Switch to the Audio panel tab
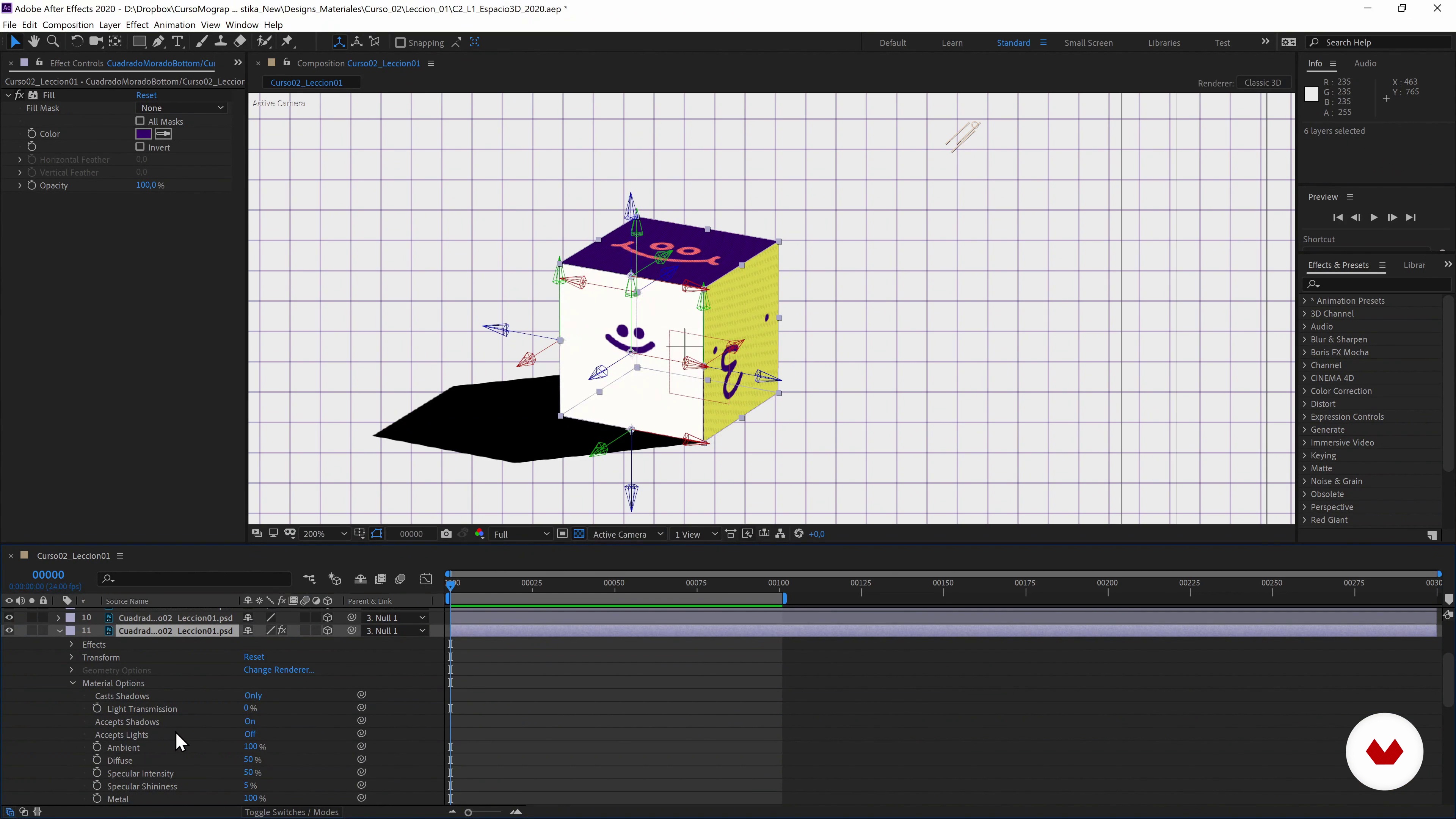 pos(1365,63)
